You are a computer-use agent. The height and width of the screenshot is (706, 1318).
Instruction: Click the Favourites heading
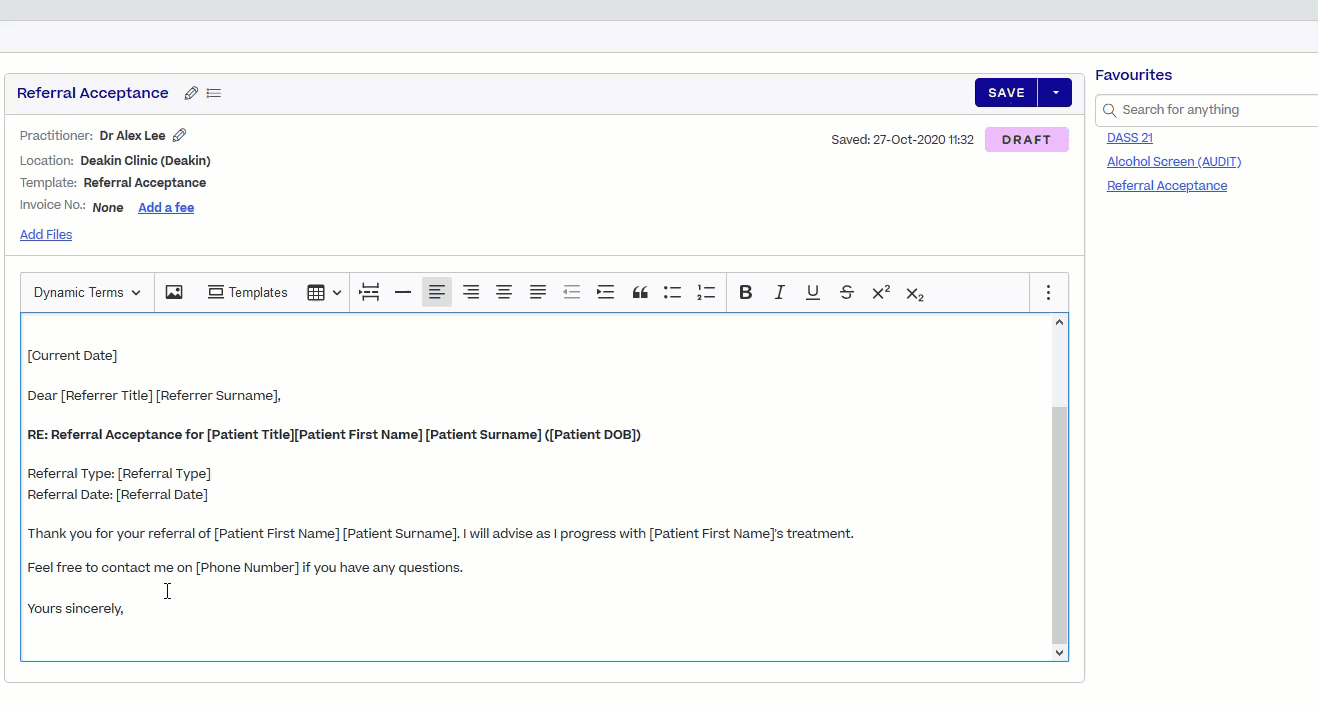(1133, 75)
